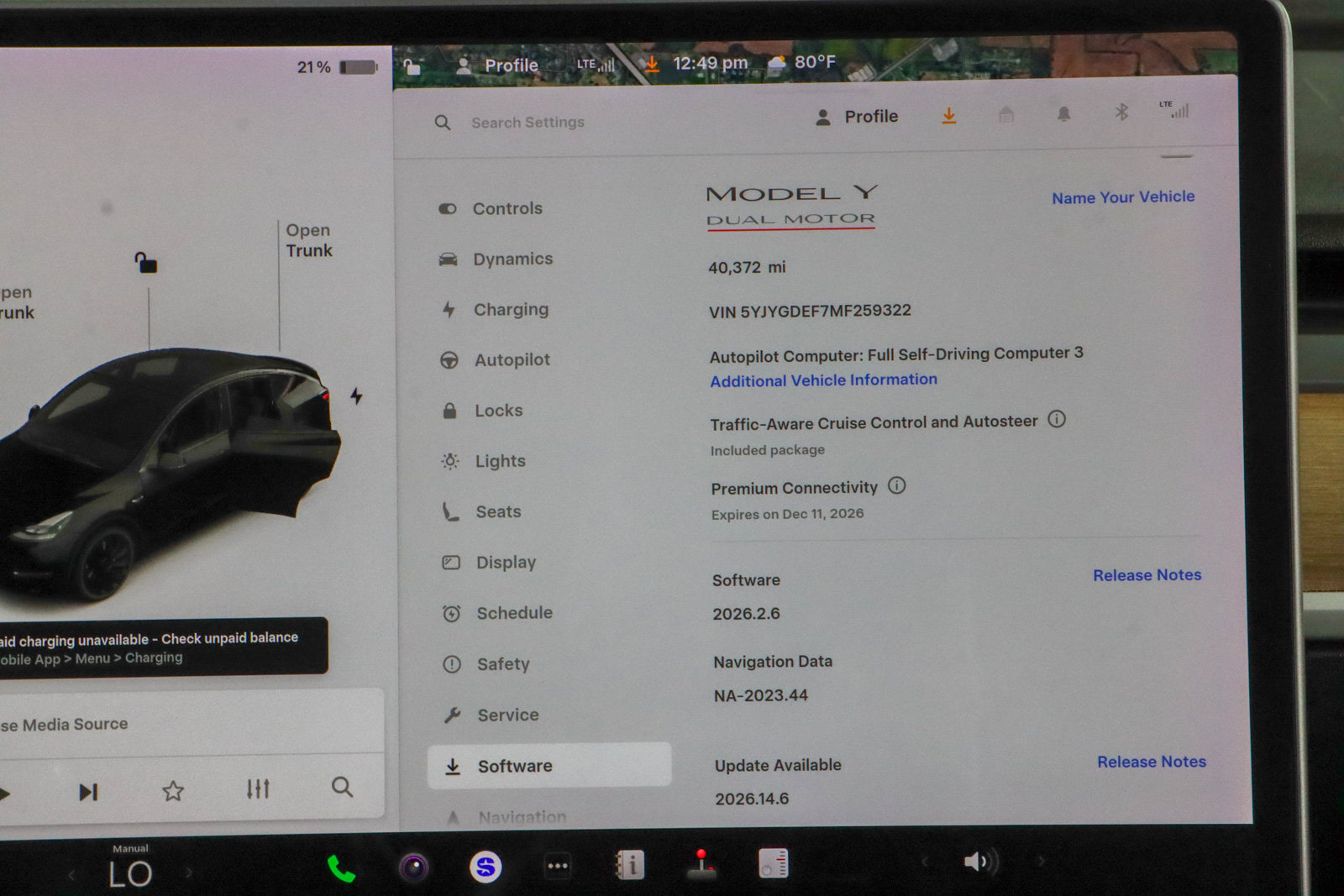This screenshot has width=1344, height=896.
Task: Open climate temperature LO control
Action: [x=130, y=874]
